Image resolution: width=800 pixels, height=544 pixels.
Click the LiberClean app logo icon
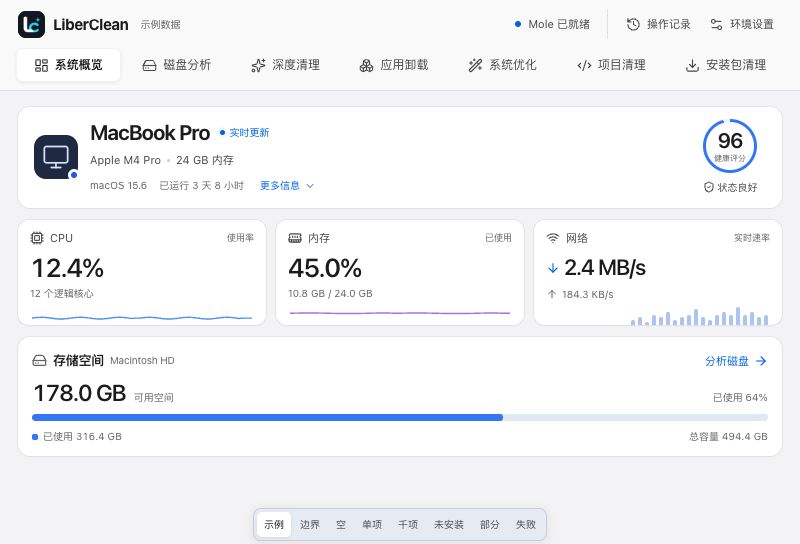click(x=31, y=24)
